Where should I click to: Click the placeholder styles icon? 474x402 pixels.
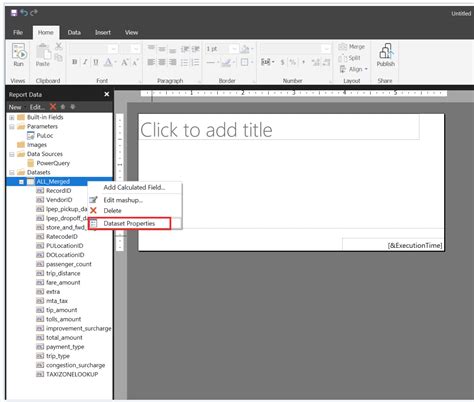(x=267, y=62)
